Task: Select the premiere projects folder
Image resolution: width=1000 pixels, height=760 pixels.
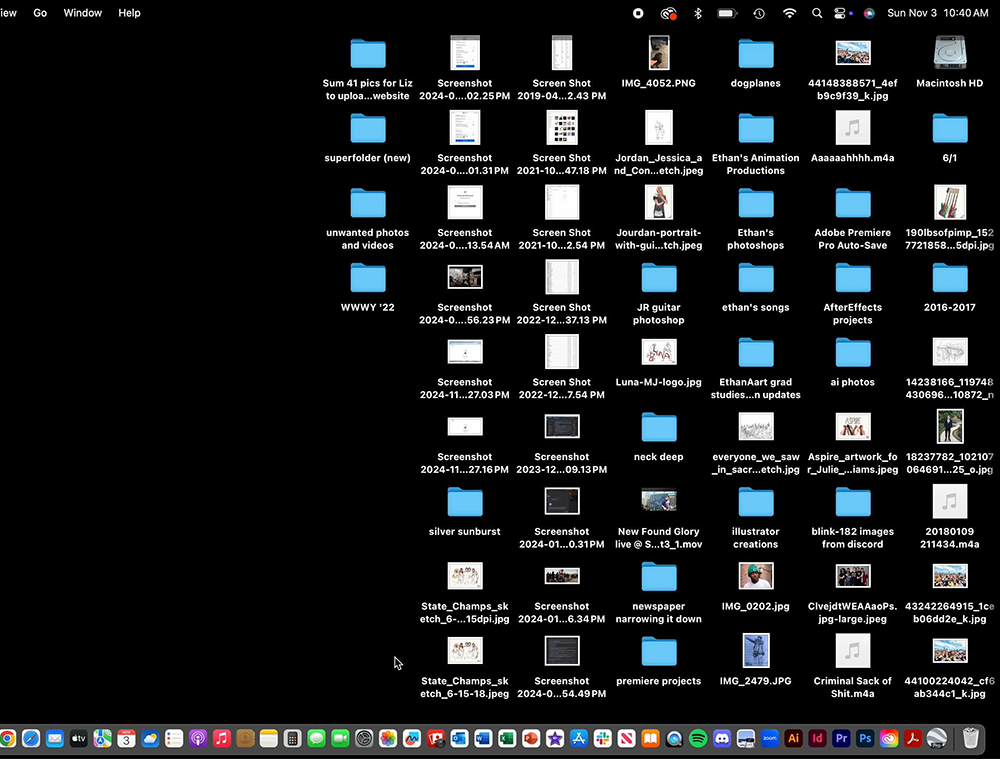Action: (659, 652)
